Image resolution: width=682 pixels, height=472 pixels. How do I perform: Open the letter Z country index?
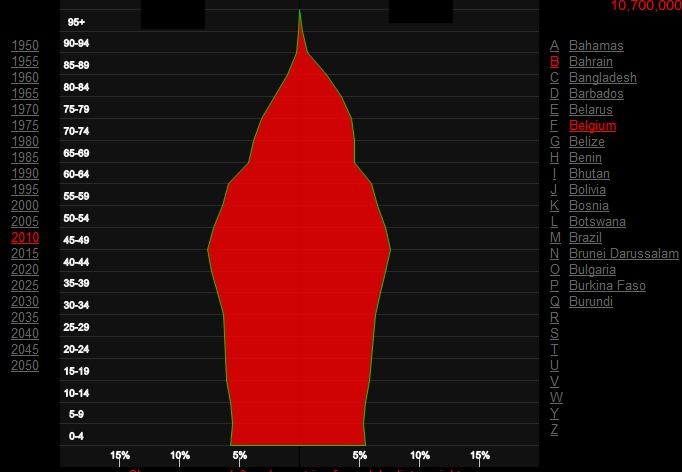554,429
